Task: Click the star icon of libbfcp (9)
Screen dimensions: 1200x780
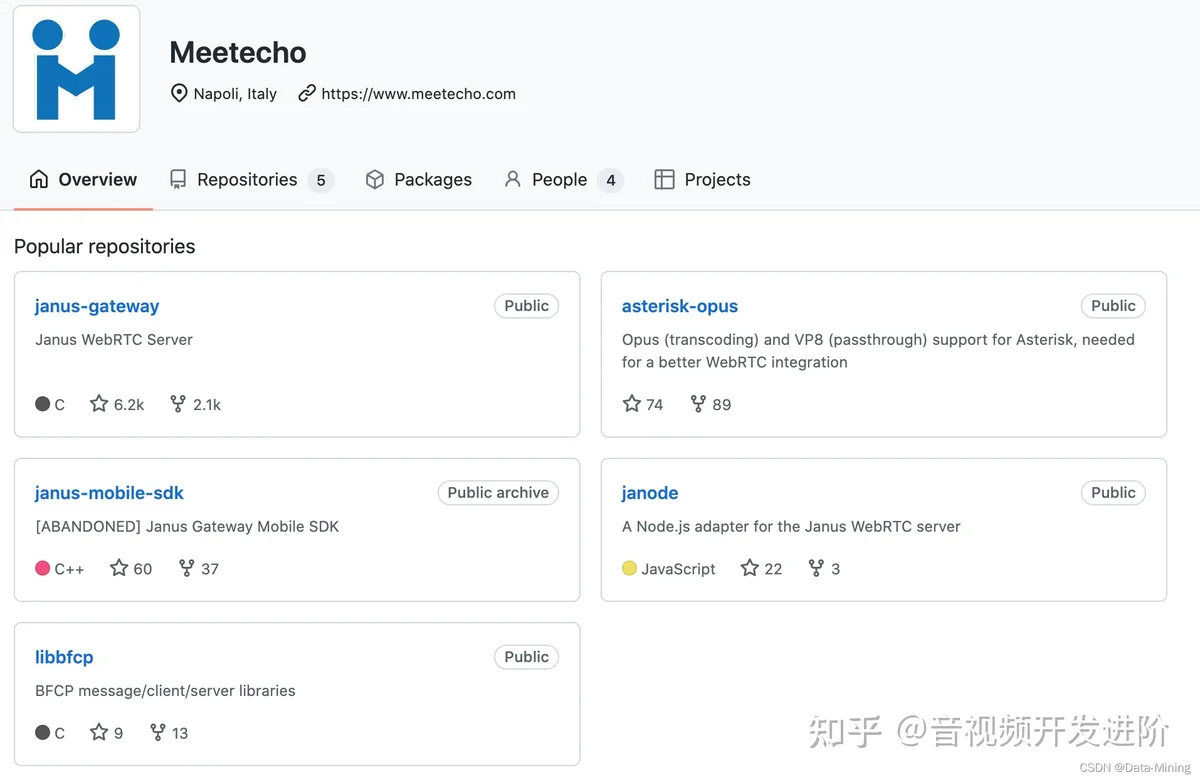Action: pos(99,732)
